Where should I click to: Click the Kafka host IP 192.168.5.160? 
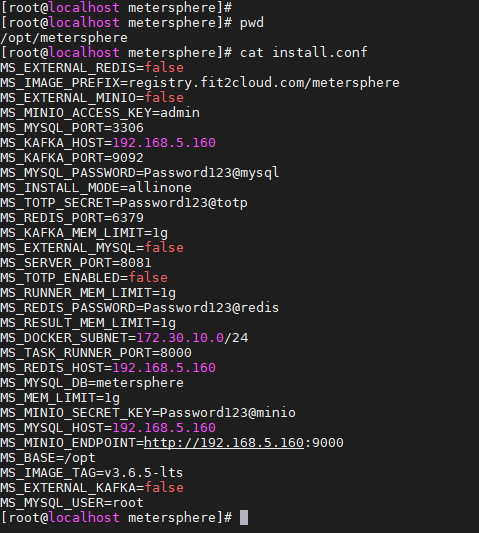pyautogui.click(x=164, y=143)
